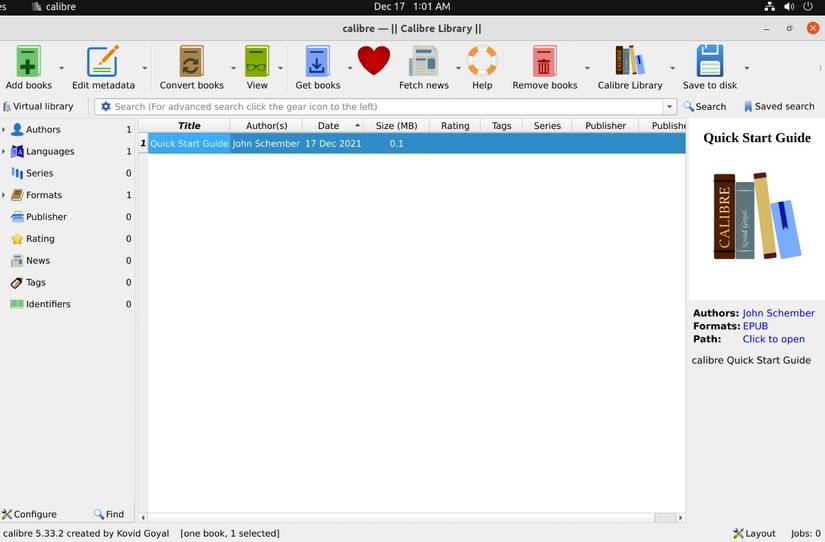Open the network status icon
This screenshot has width=825, height=542.
769,7
